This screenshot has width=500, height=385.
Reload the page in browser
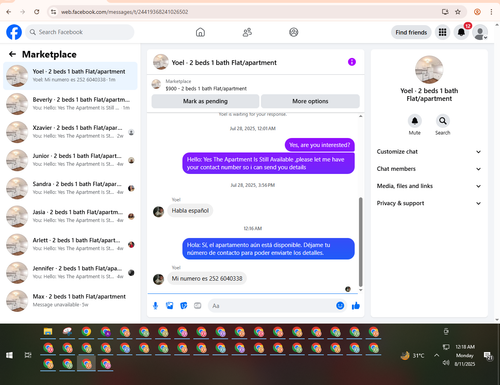pos(37,12)
